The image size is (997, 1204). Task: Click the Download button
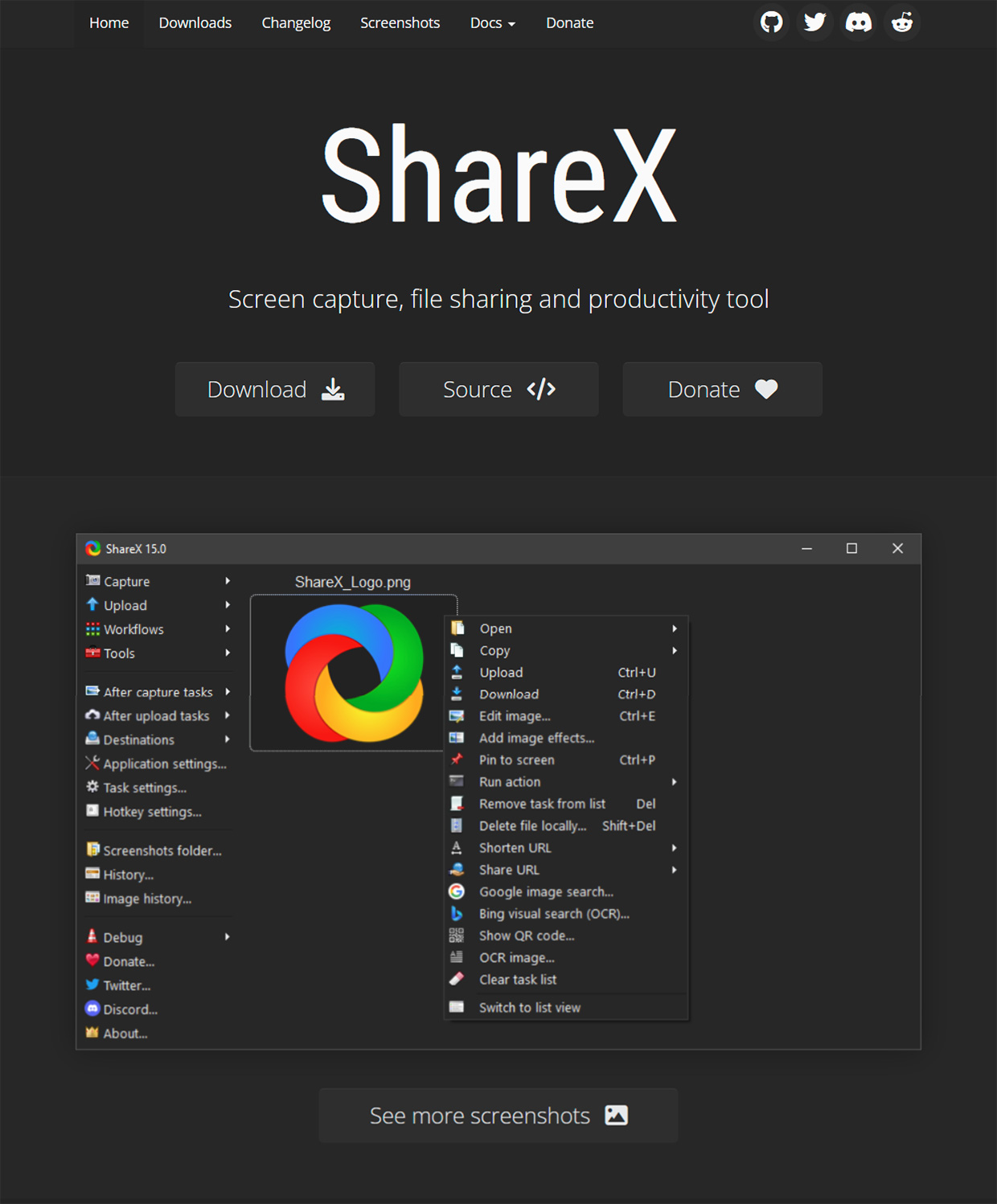(274, 389)
